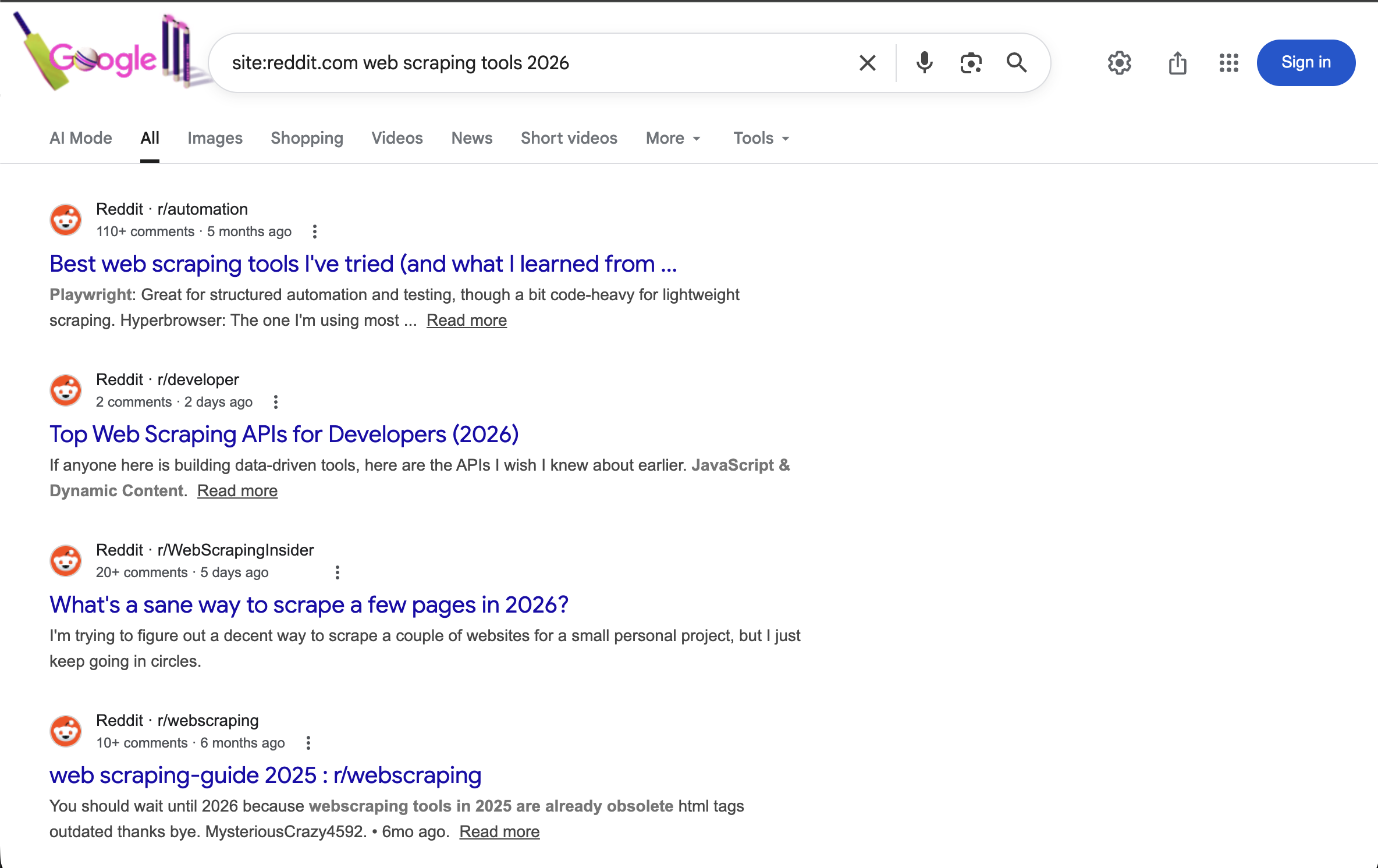
Task: Open the three-dot menu on the r/automation result
Action: [x=314, y=231]
